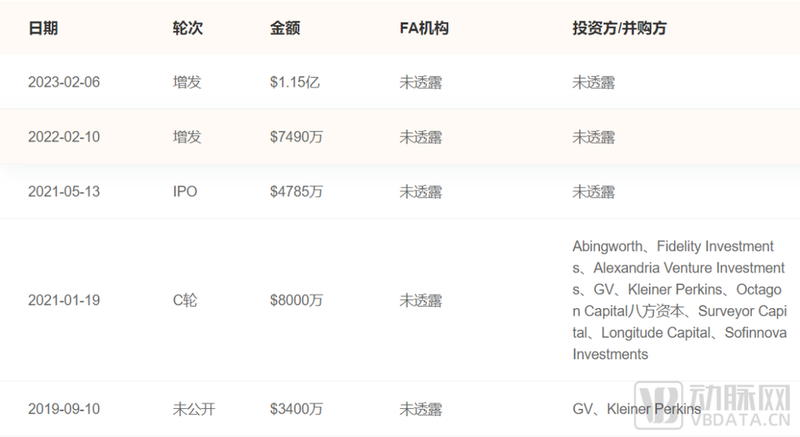Click the FA机构 column header

(x=424, y=28)
